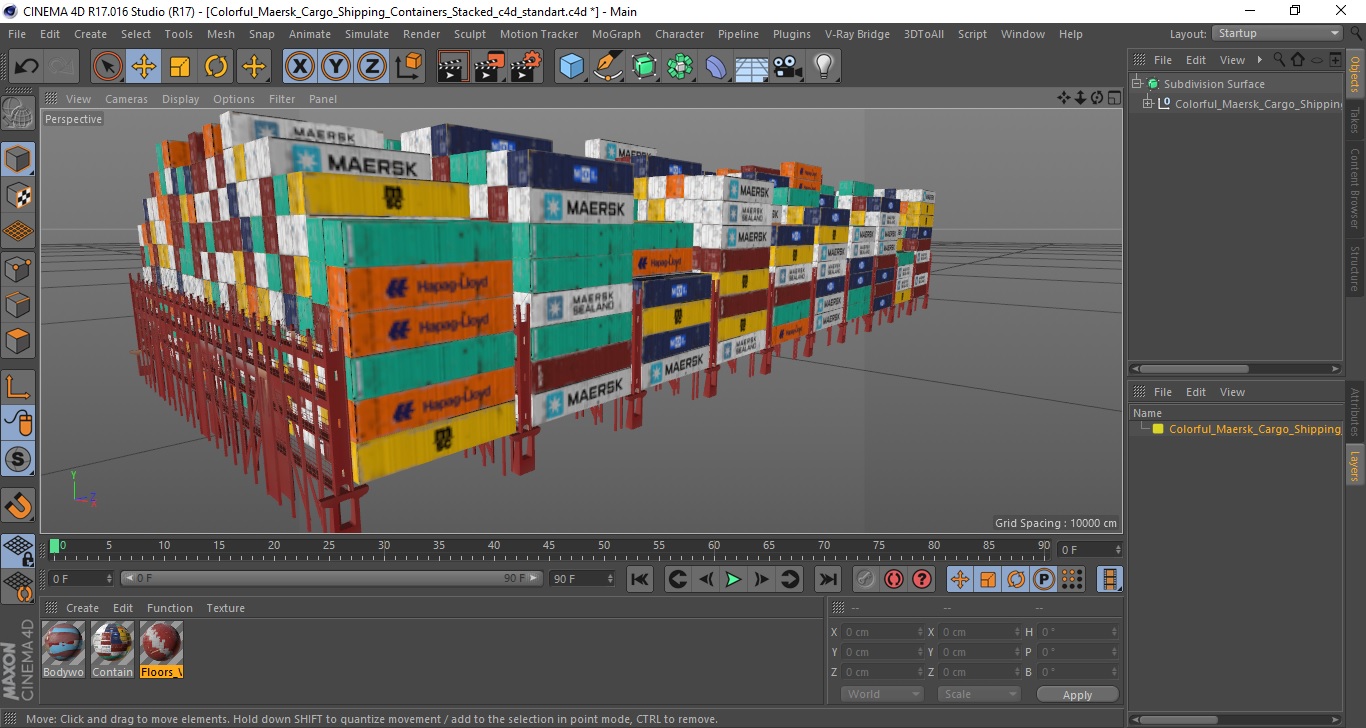Switch to Points mode
Viewport: 1366px width, 728px height.
pos(18,269)
